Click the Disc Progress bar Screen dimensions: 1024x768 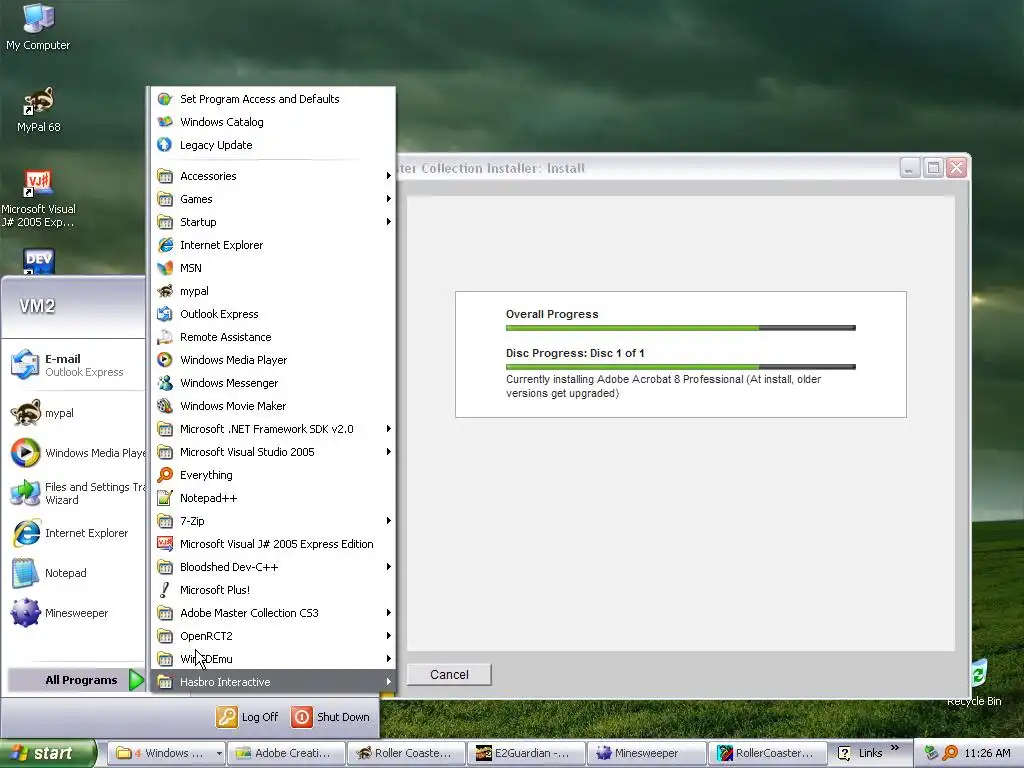[680, 367]
